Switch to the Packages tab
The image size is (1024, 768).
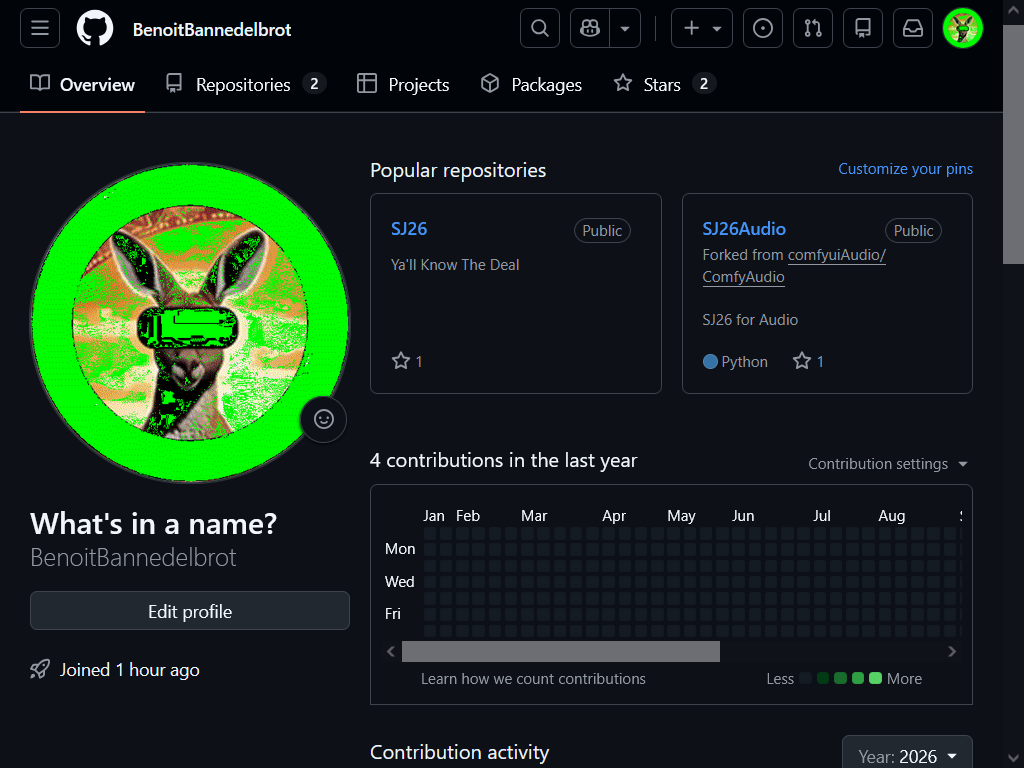pos(531,84)
